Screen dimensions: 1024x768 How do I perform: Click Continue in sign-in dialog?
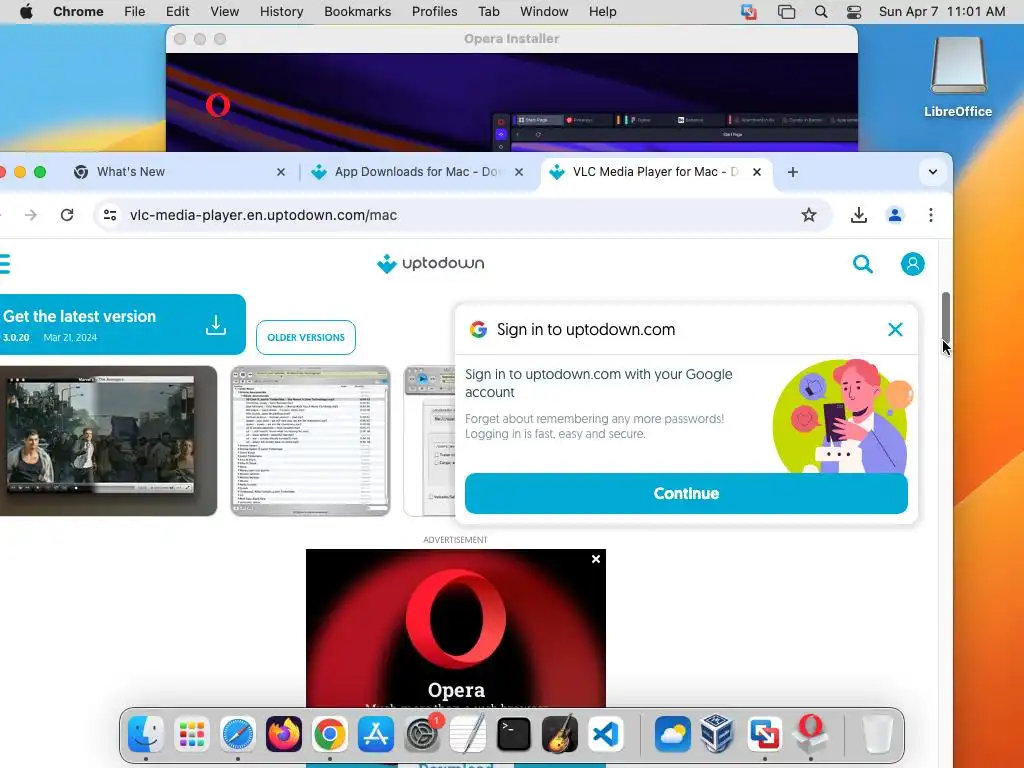click(686, 494)
